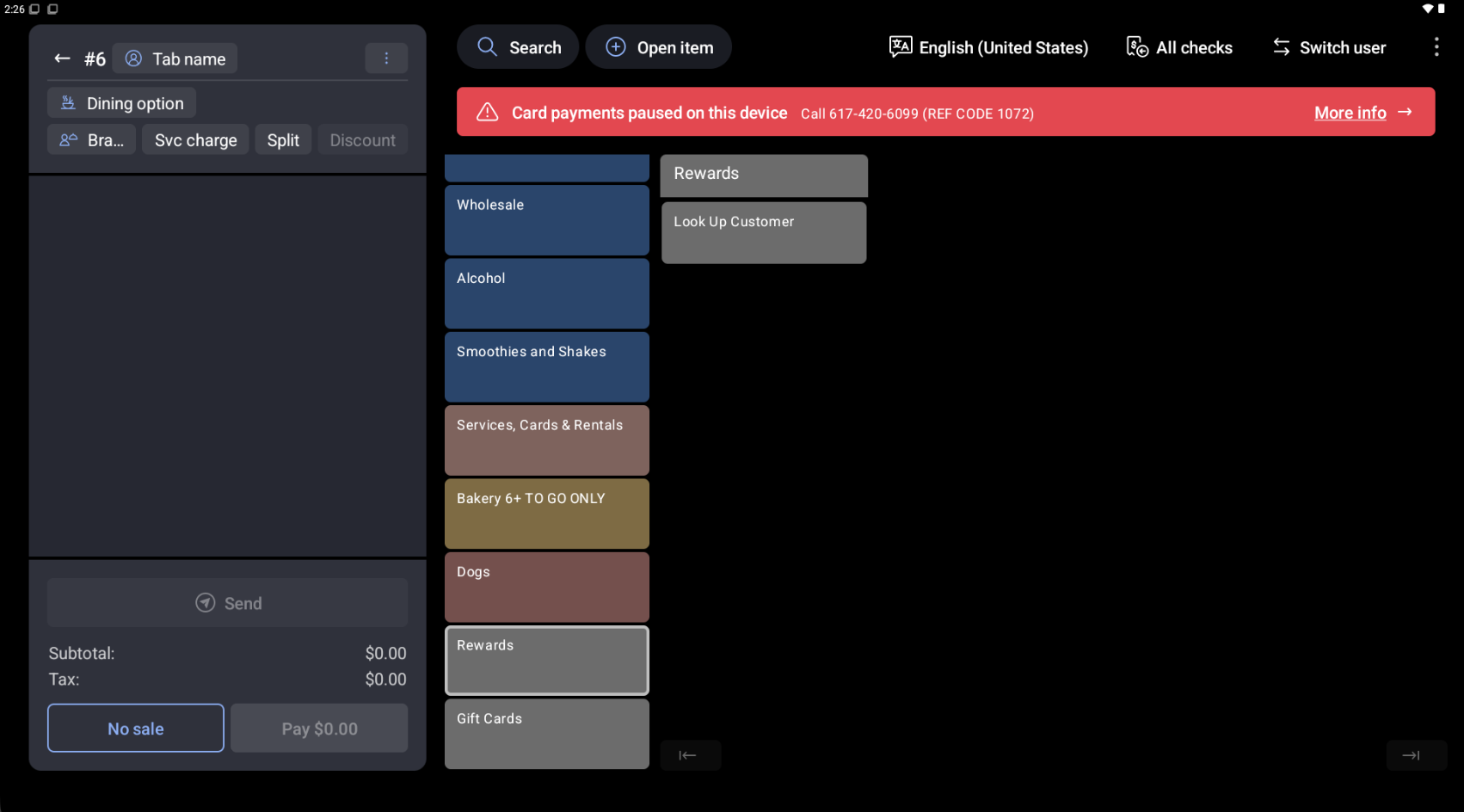This screenshot has height=812, width=1464.
Task: Go to the last page arrow
Action: 1416,755
